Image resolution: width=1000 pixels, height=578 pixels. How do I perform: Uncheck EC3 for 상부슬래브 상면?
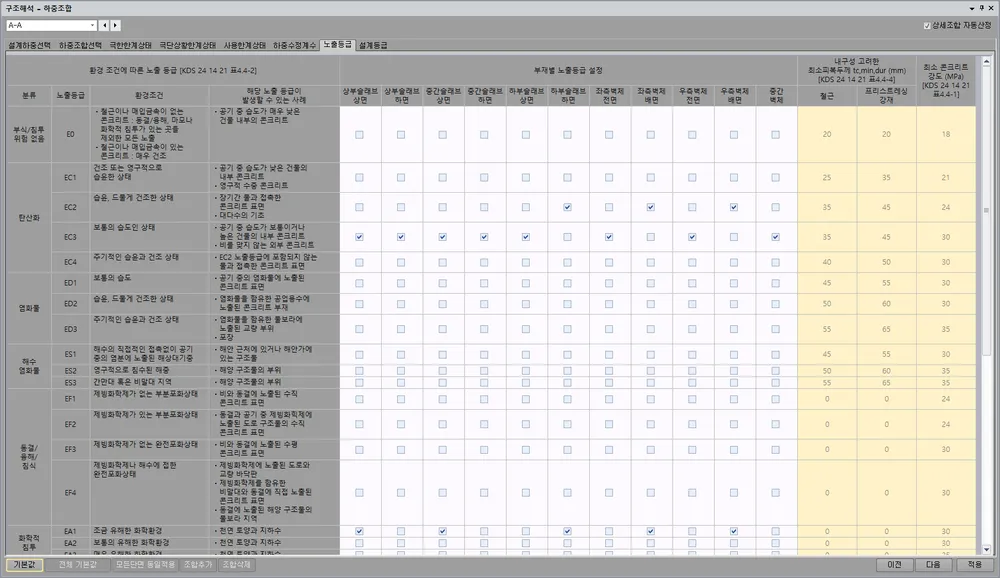360,237
